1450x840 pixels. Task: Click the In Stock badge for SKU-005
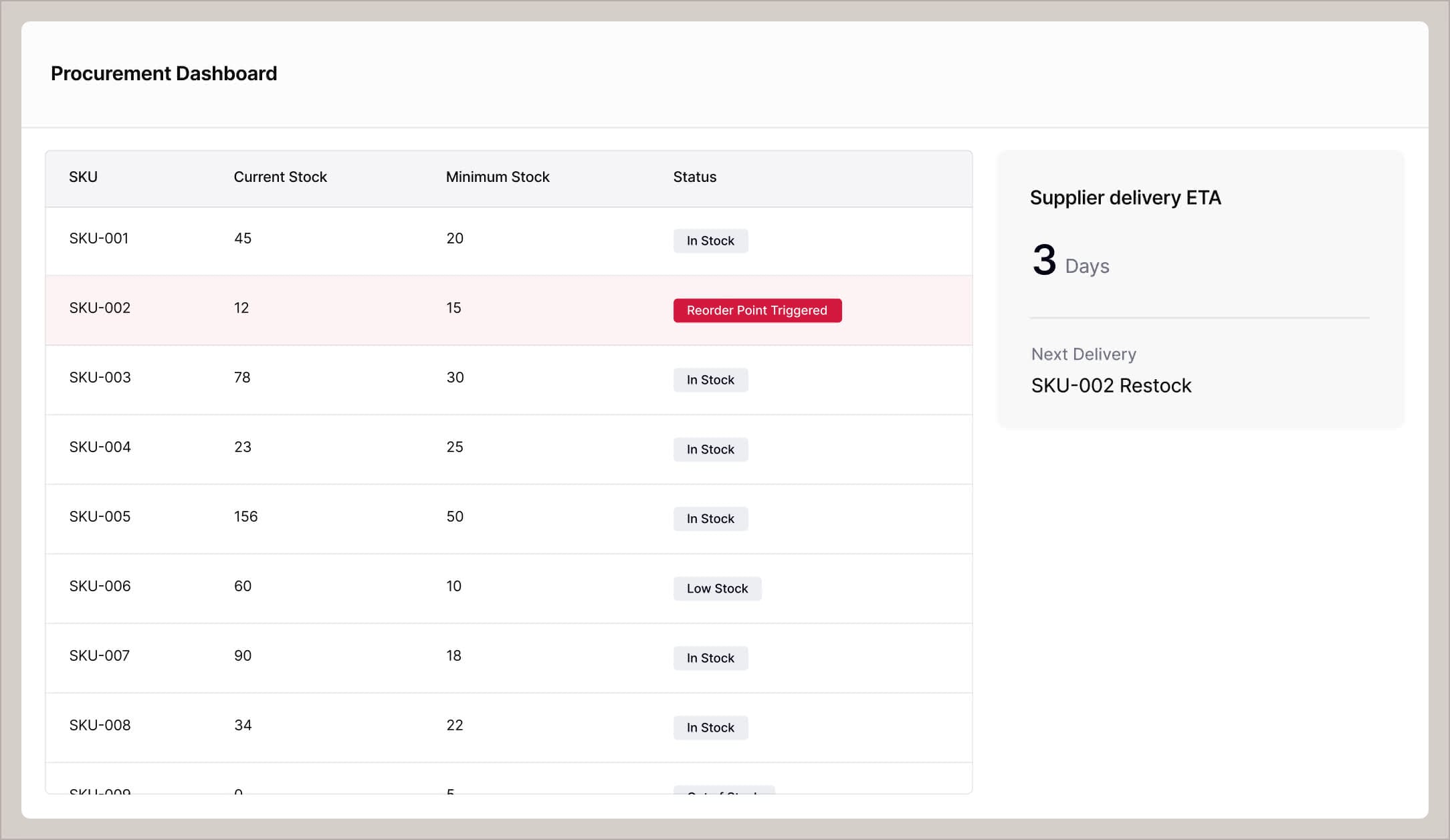click(710, 518)
